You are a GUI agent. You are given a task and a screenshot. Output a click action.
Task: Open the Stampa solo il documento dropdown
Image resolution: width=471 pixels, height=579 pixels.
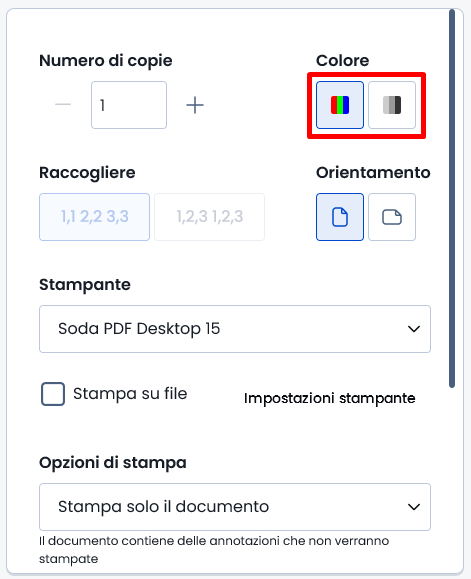(235, 507)
